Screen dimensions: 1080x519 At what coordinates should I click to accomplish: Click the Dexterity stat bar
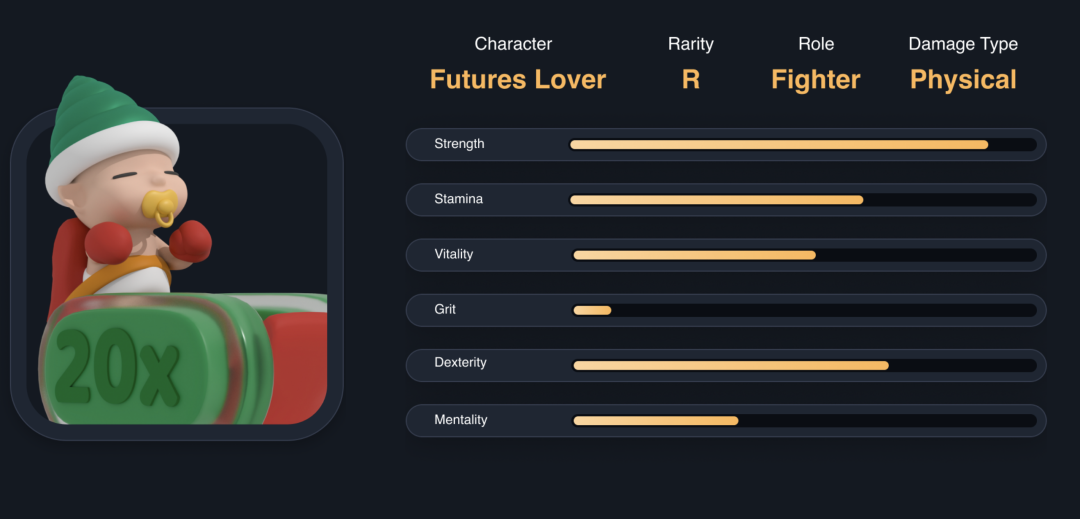tap(802, 365)
